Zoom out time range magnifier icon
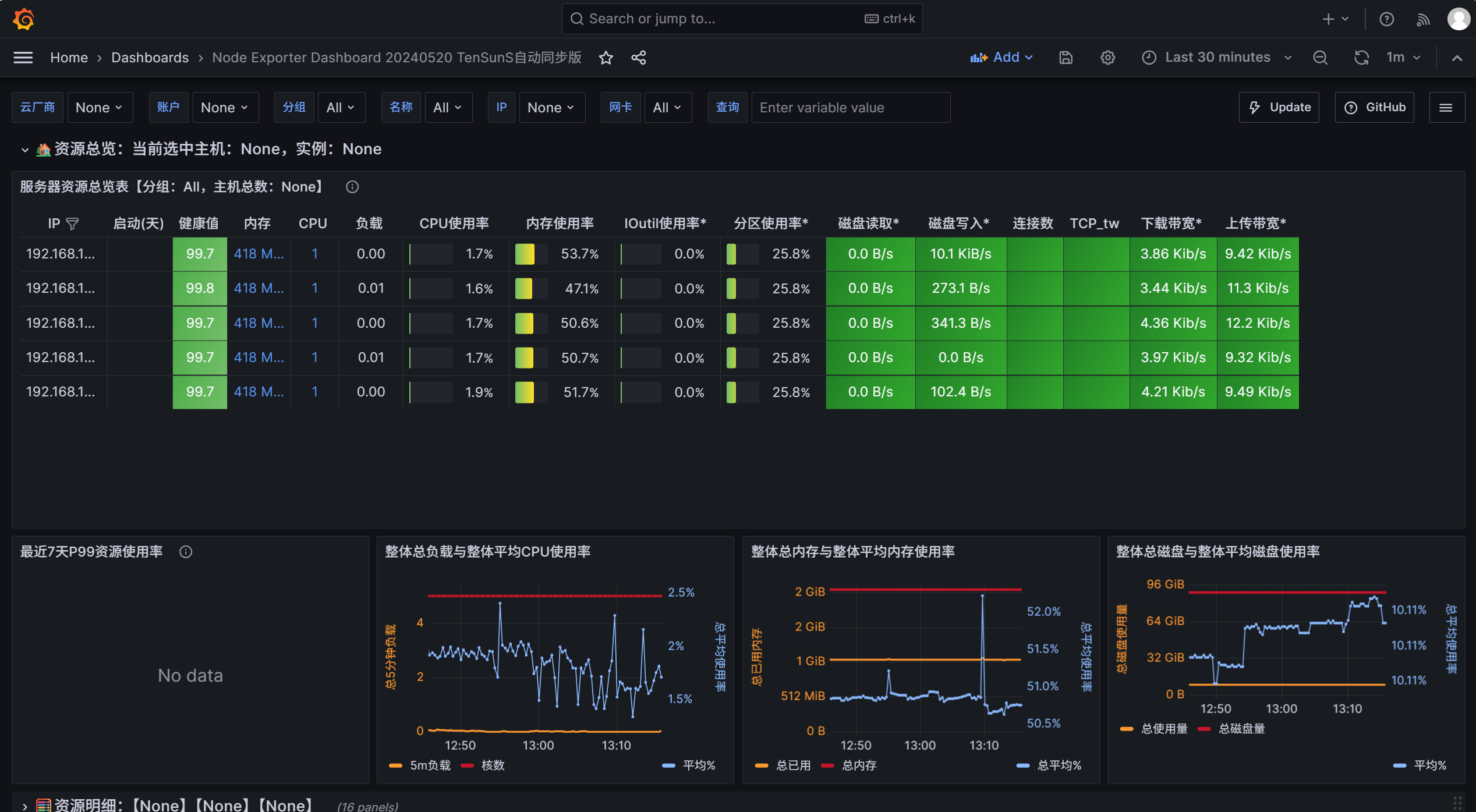The height and width of the screenshot is (812, 1476). point(1320,58)
